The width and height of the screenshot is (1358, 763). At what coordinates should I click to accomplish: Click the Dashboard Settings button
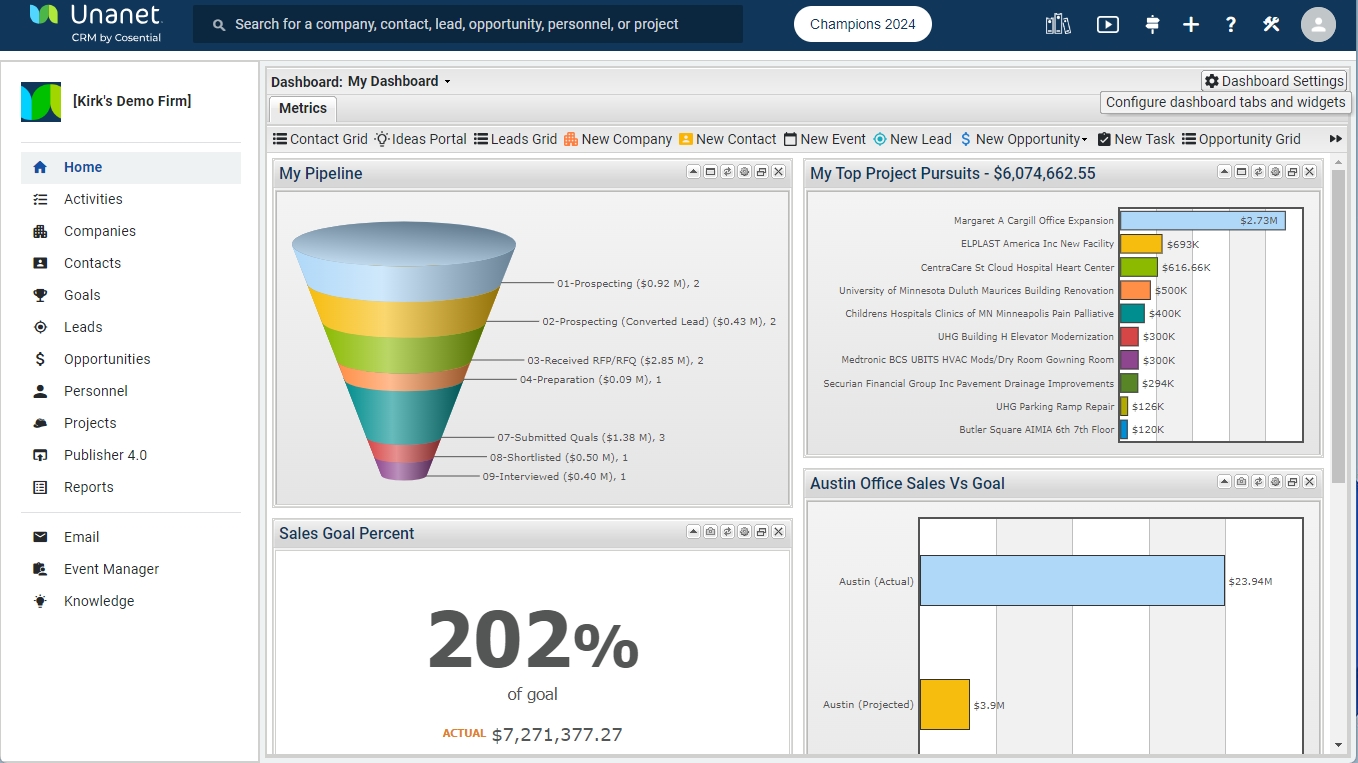1274,81
